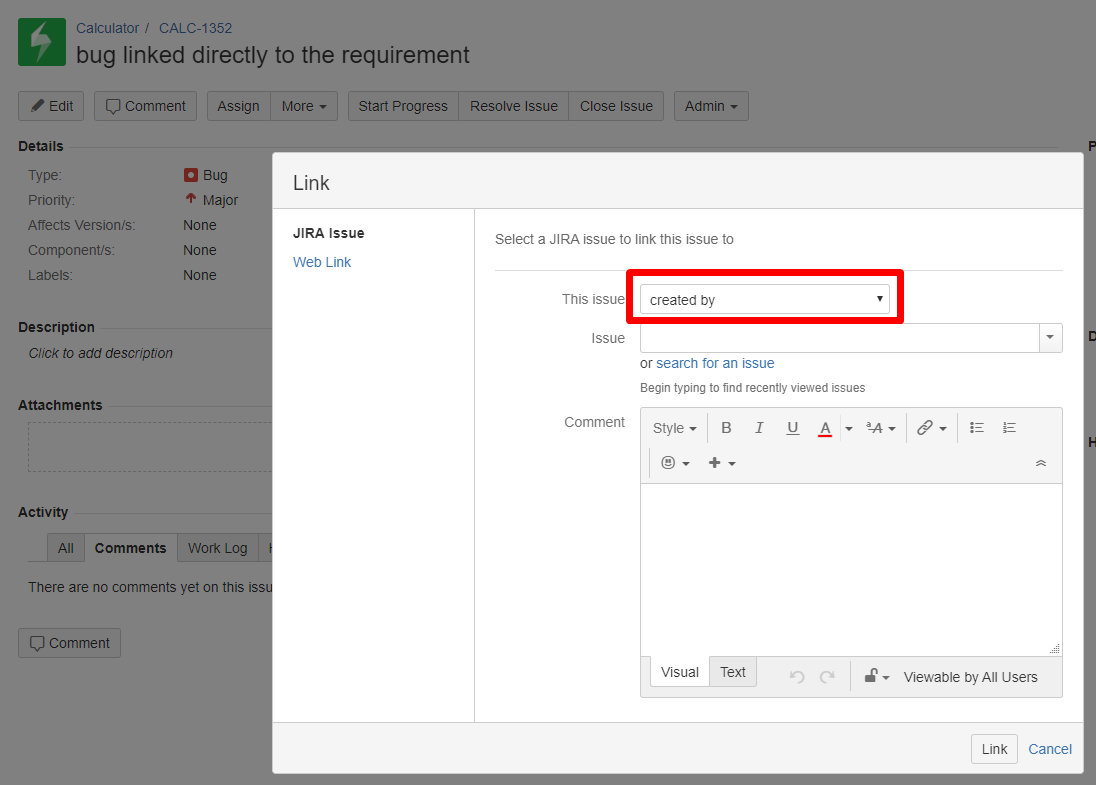The image size is (1096, 785).
Task: Open the 'created by' link type dropdown
Action: 765,299
